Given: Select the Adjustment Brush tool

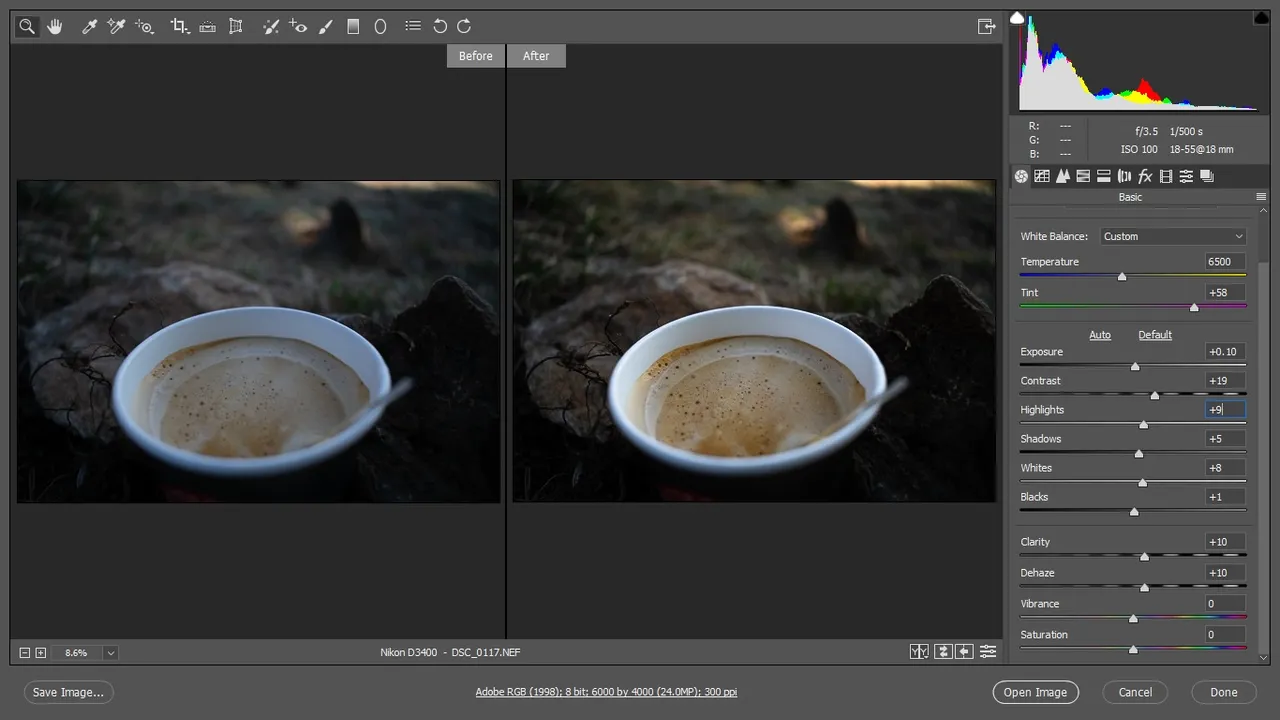Looking at the screenshot, I should [x=325, y=27].
